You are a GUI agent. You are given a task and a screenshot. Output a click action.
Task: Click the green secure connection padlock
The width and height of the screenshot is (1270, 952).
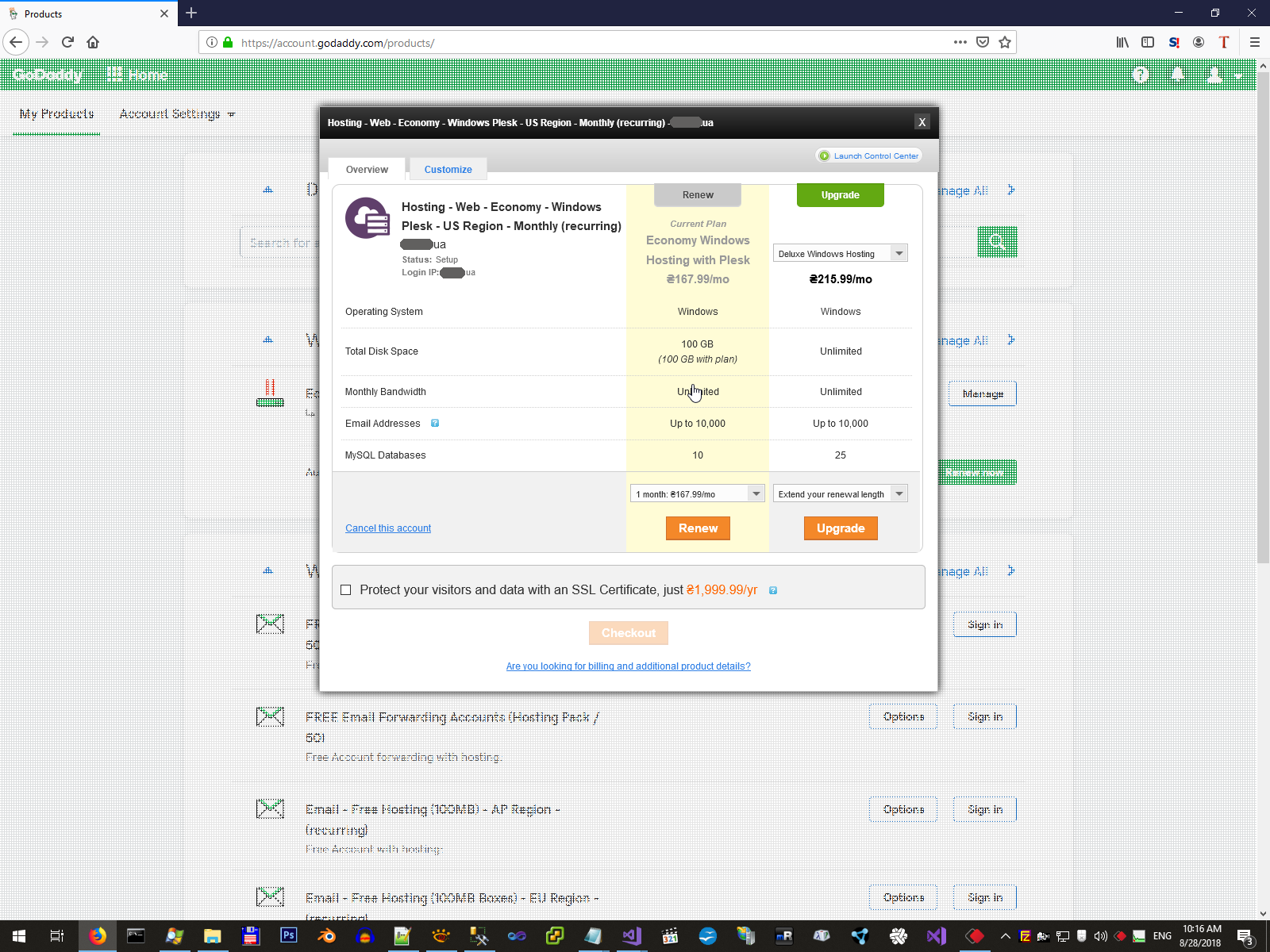point(228,43)
